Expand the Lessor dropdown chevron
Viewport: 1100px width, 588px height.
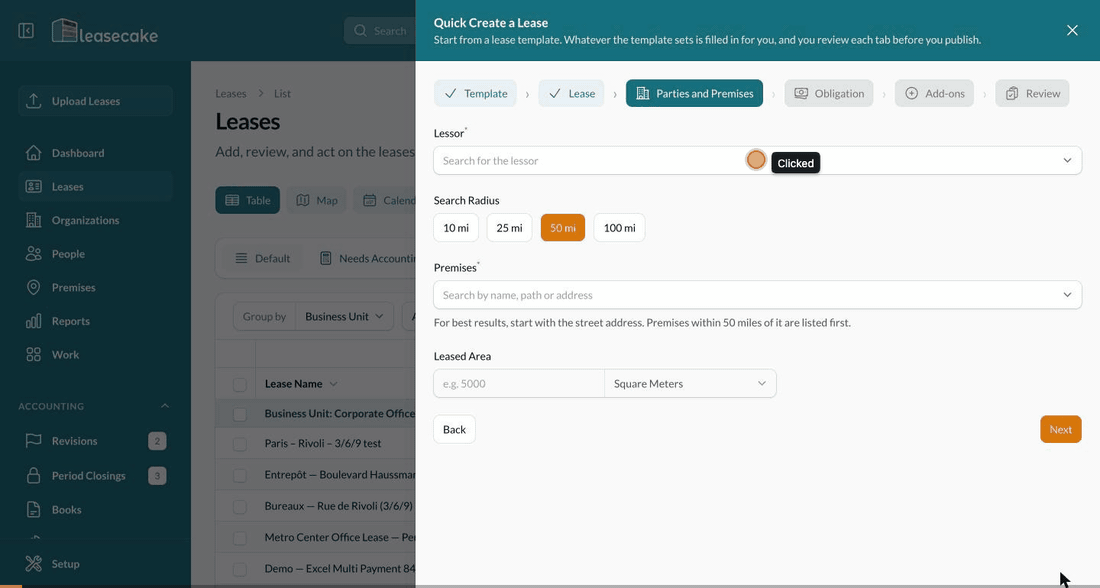click(1067, 161)
